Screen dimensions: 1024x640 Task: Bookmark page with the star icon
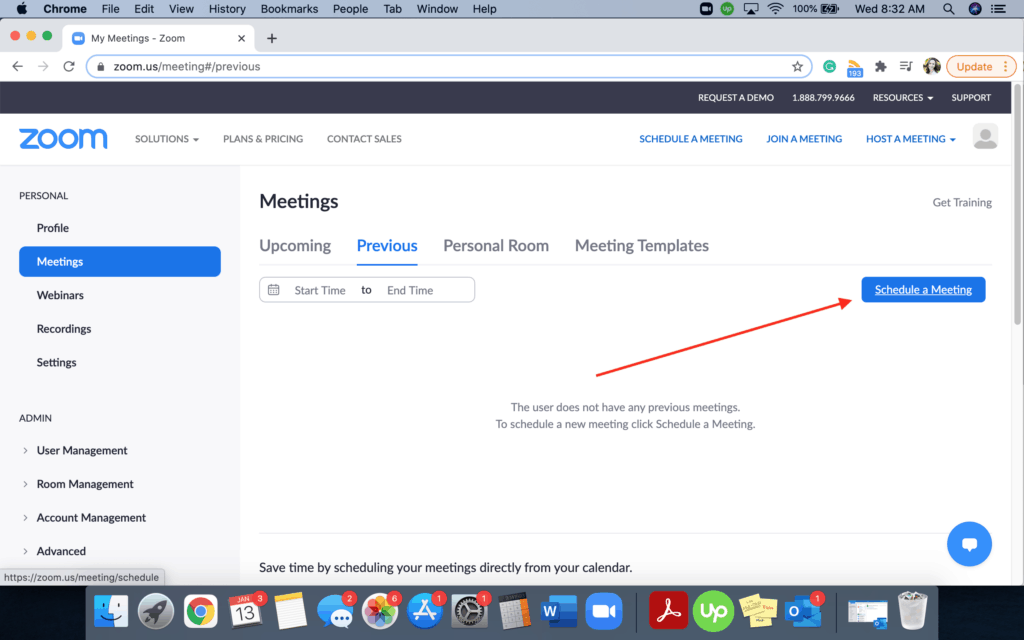coord(797,67)
